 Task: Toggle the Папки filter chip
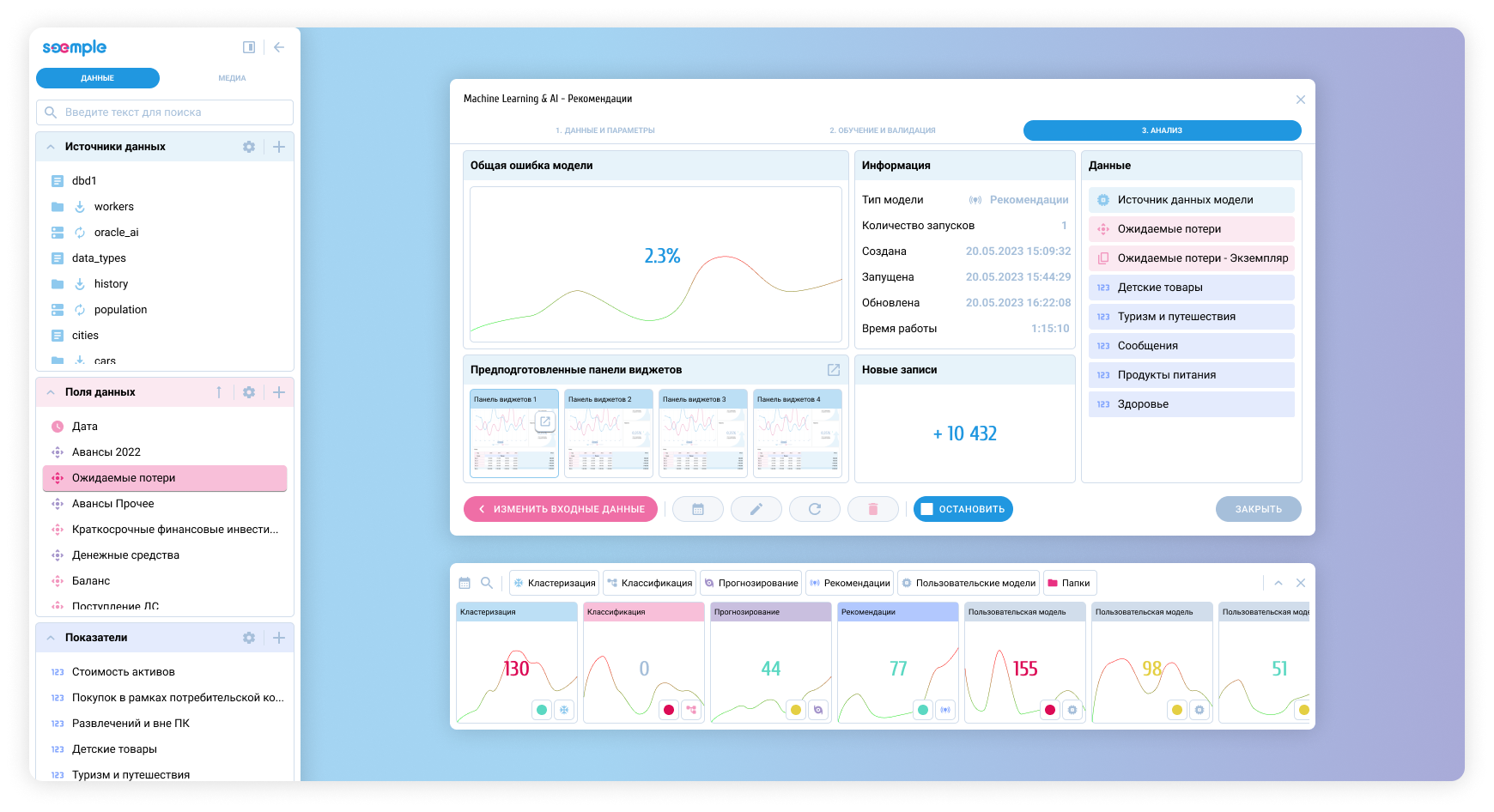pos(1070,583)
